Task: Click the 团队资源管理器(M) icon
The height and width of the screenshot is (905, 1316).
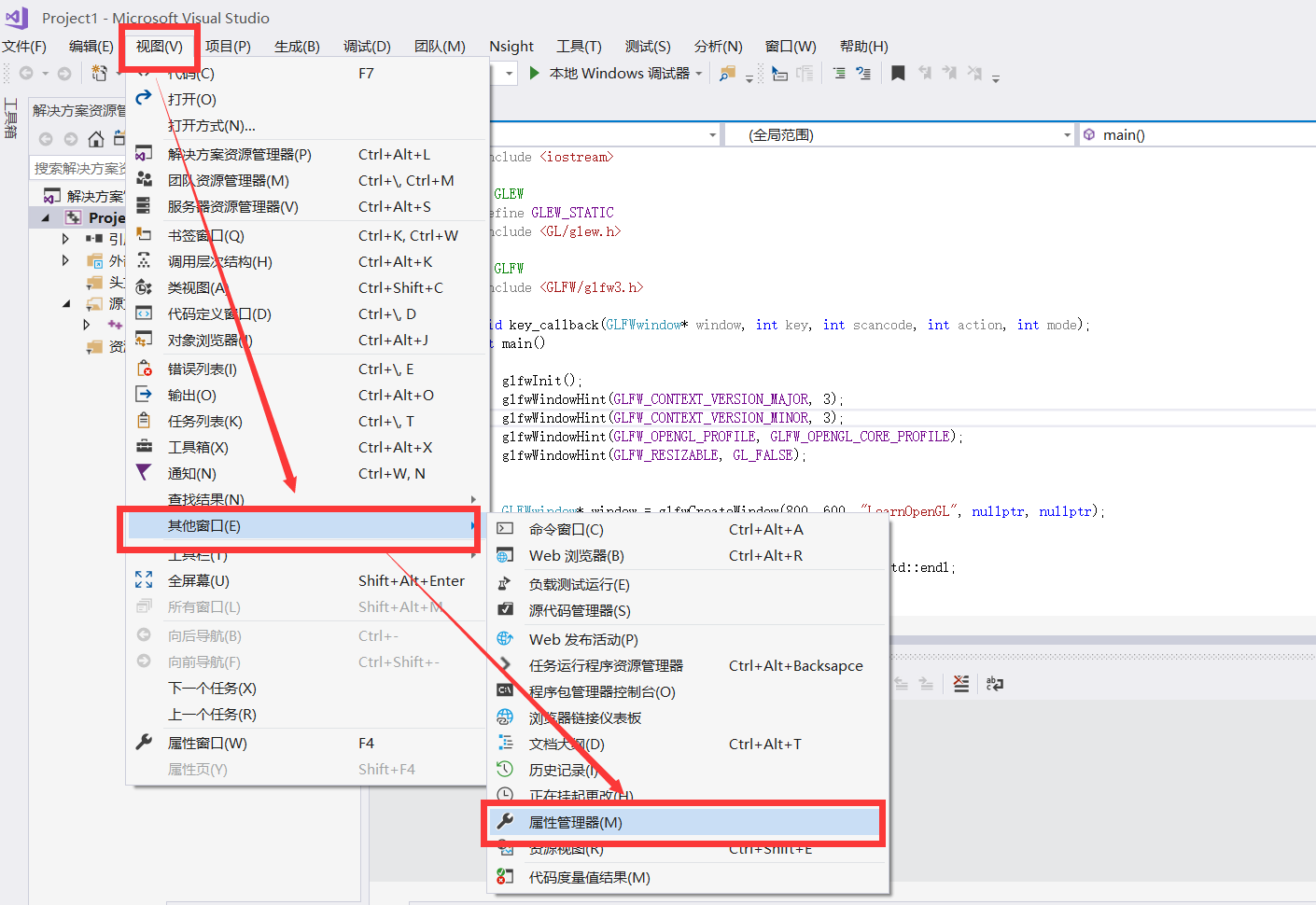Action: click(144, 179)
